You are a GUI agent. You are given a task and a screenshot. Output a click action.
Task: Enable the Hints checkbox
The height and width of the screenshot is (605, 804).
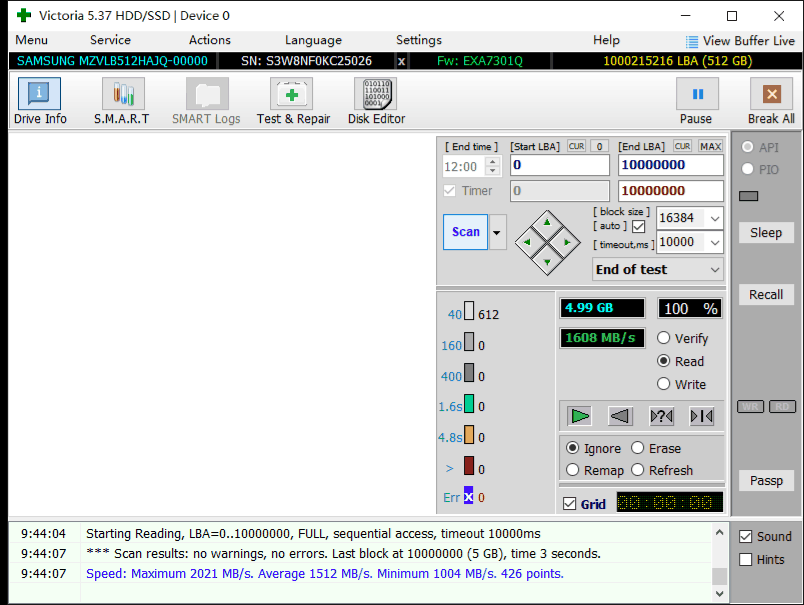pyautogui.click(x=746, y=559)
